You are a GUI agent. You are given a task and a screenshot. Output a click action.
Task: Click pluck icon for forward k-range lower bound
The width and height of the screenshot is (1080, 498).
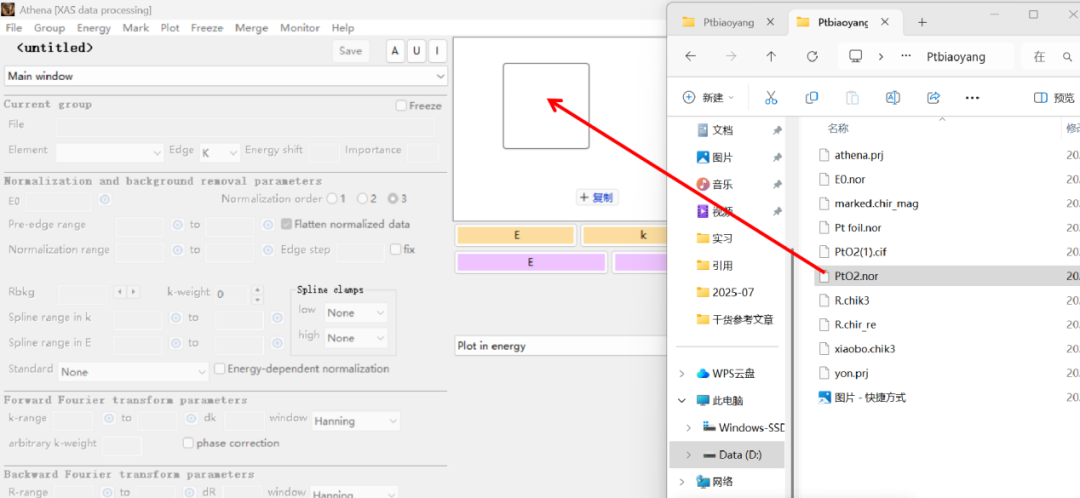108,418
